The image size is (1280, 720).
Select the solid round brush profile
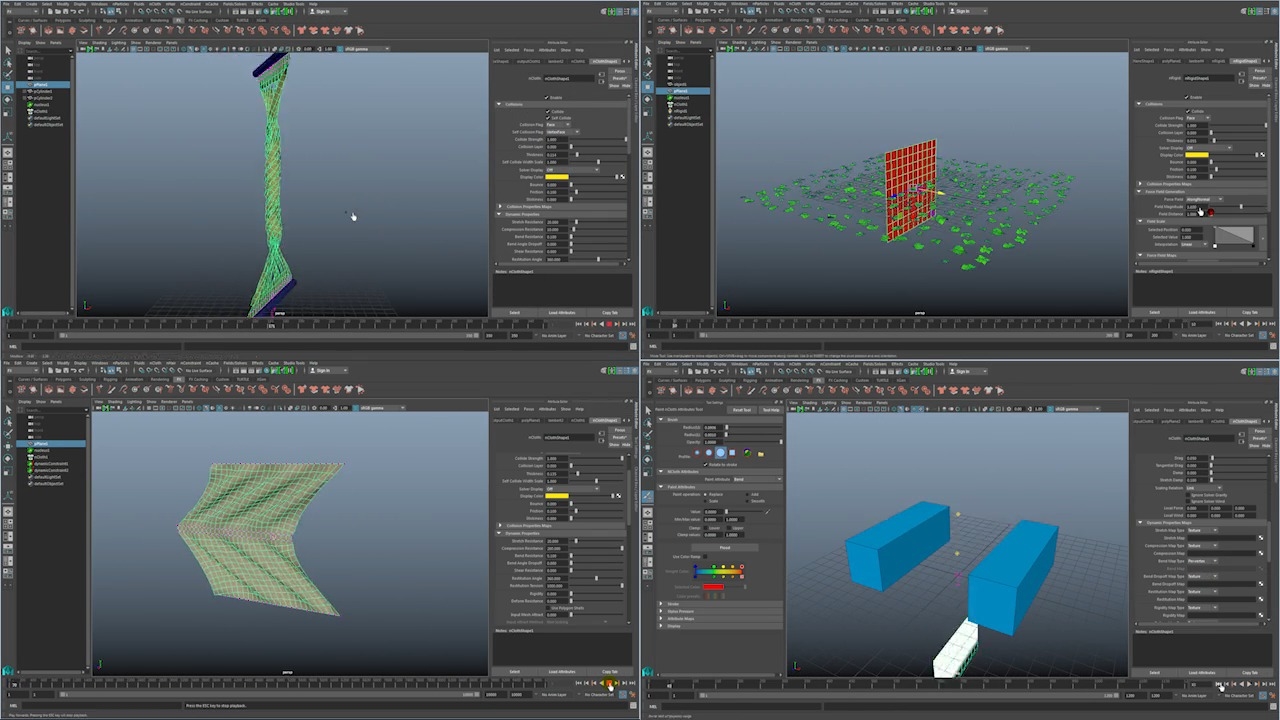pyautogui.click(x=720, y=453)
